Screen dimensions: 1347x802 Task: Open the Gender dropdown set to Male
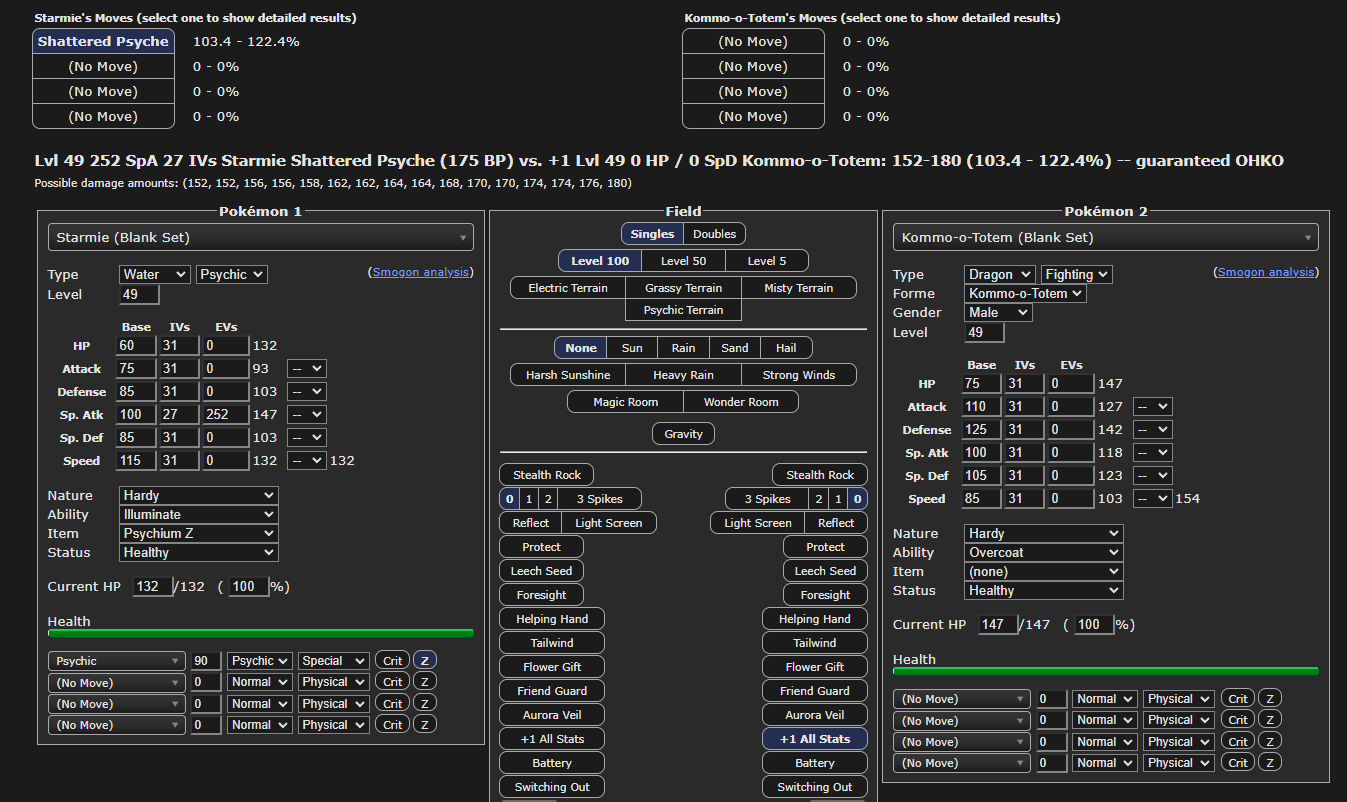(998, 313)
